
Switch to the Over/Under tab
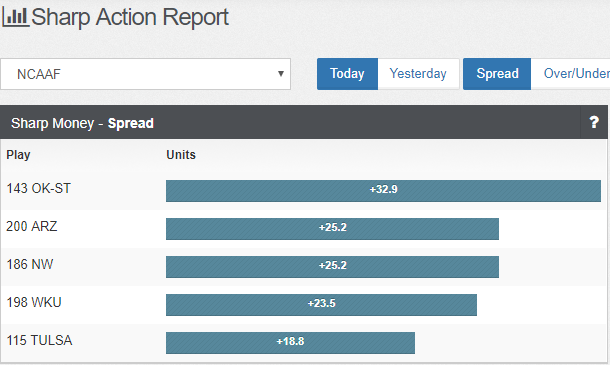(570, 74)
